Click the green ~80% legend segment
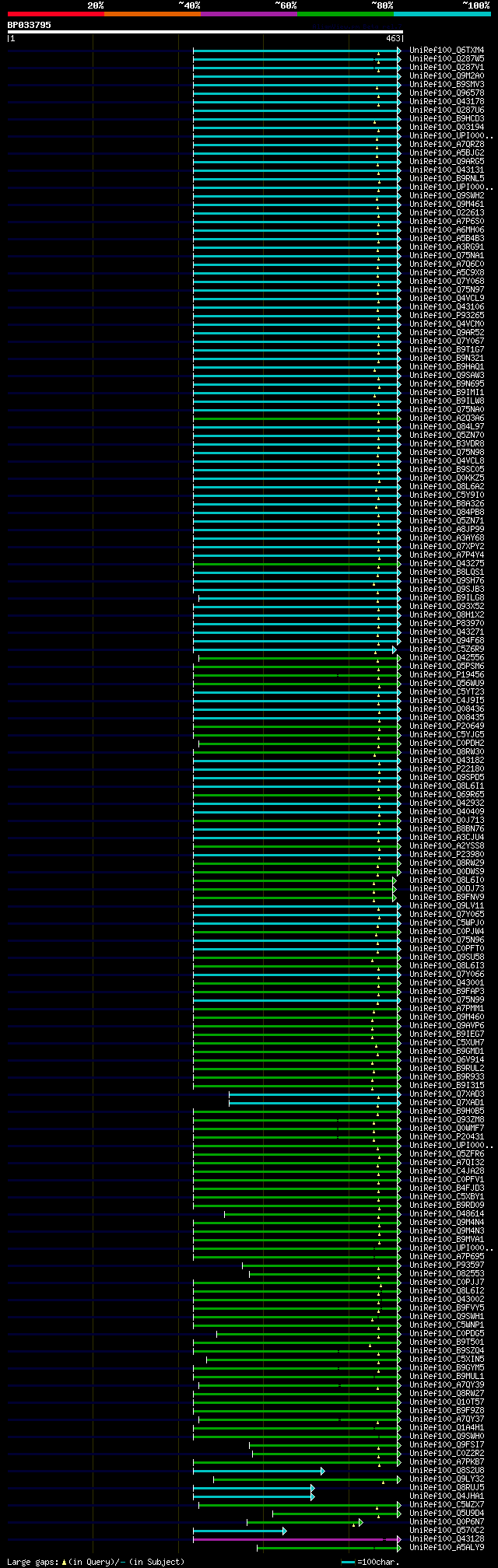Image resolution: width=498 pixels, height=1568 pixels. (345, 14)
